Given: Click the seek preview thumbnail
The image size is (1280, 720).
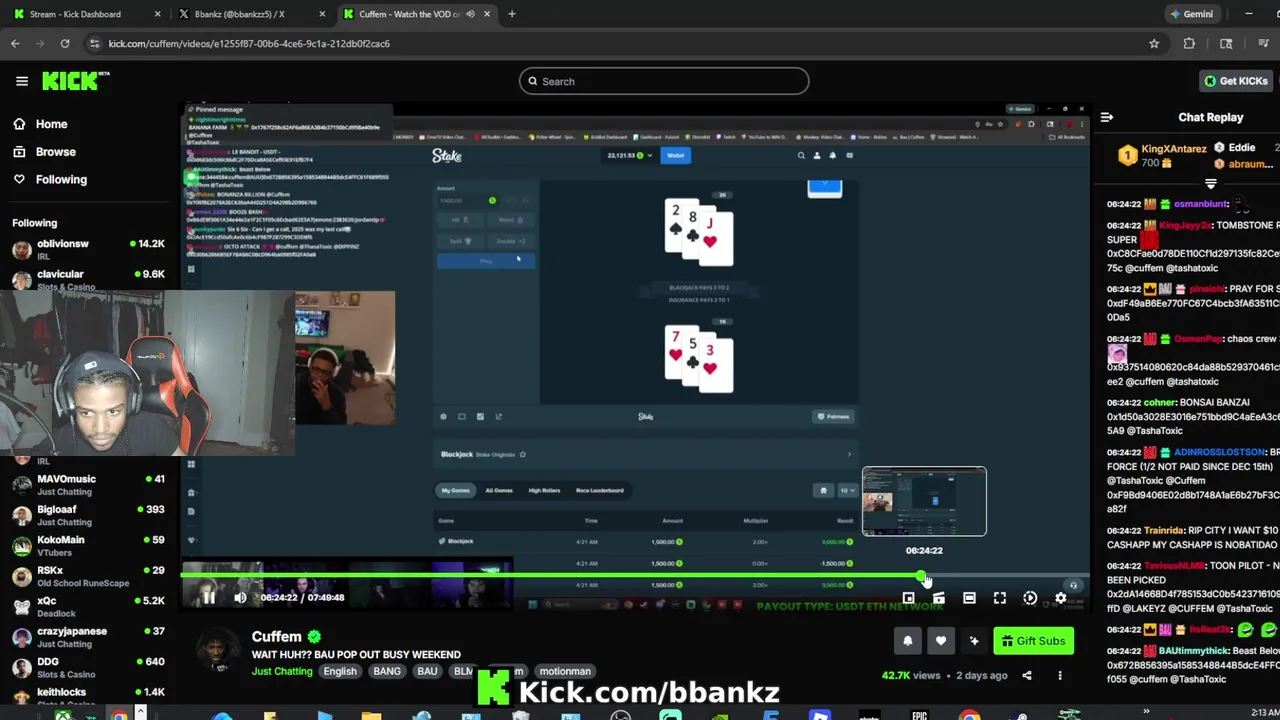Looking at the screenshot, I should pos(924,501).
